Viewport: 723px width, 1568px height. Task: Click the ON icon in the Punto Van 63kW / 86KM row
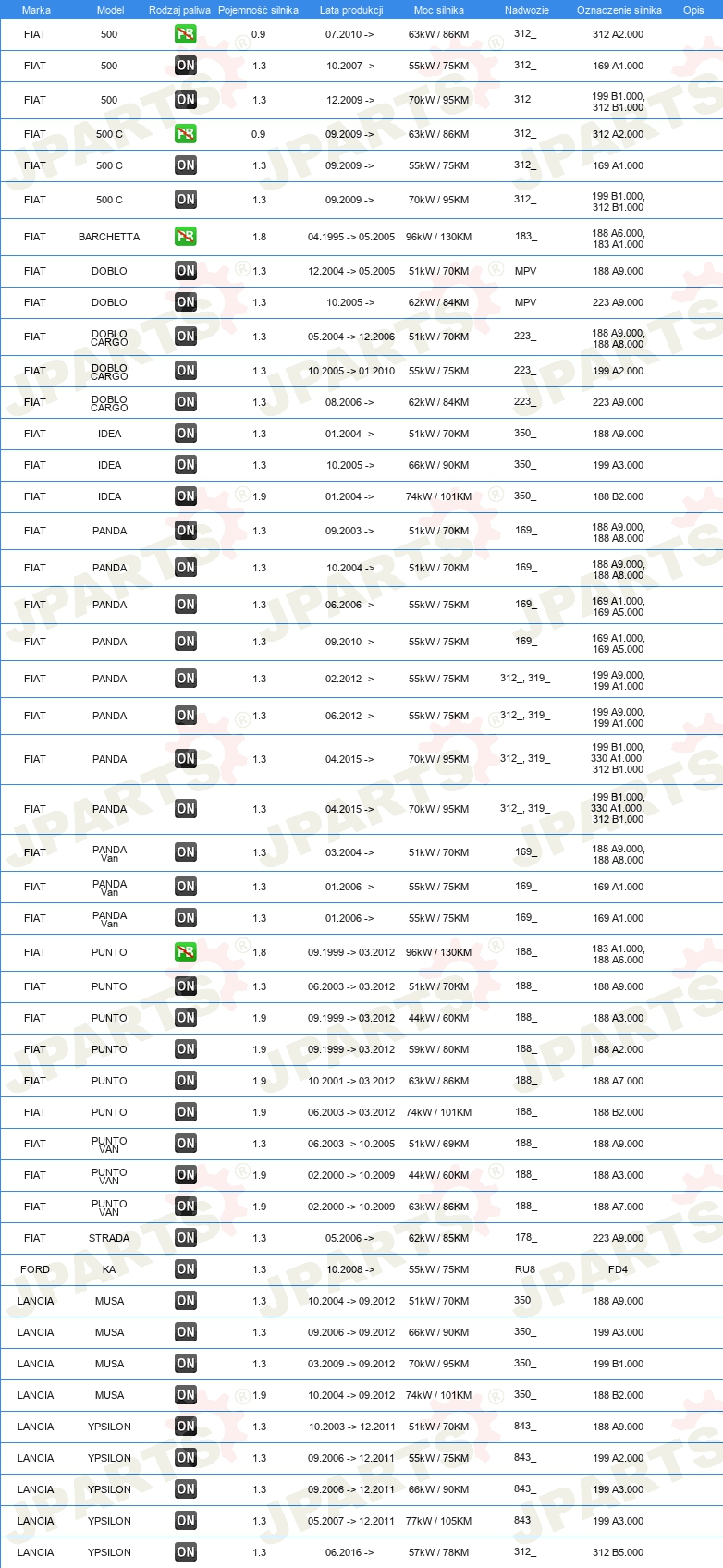coord(186,1207)
